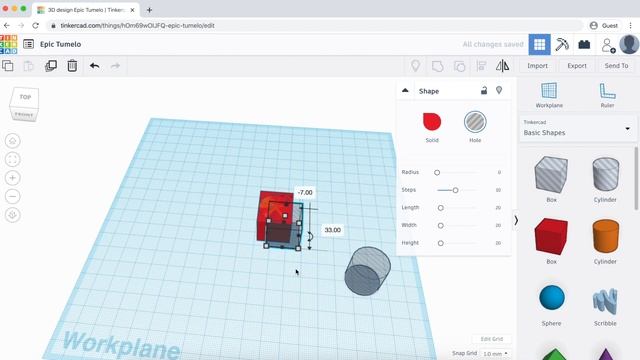Image resolution: width=640 pixels, height=360 pixels.
Task: Set shape to Solid
Action: [432, 127]
